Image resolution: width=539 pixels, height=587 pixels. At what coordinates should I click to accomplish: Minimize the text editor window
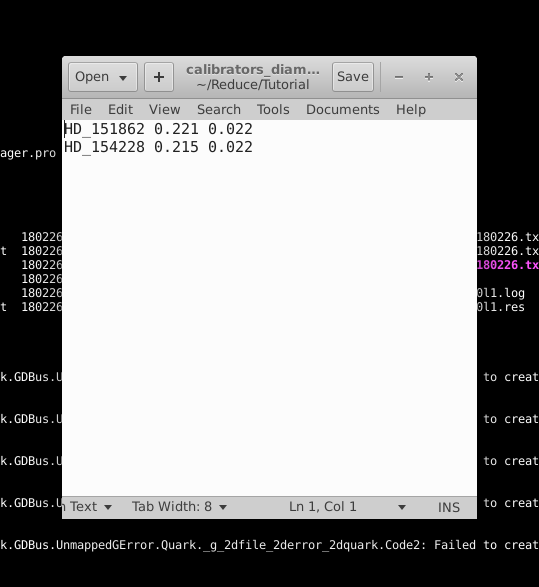[399, 77]
